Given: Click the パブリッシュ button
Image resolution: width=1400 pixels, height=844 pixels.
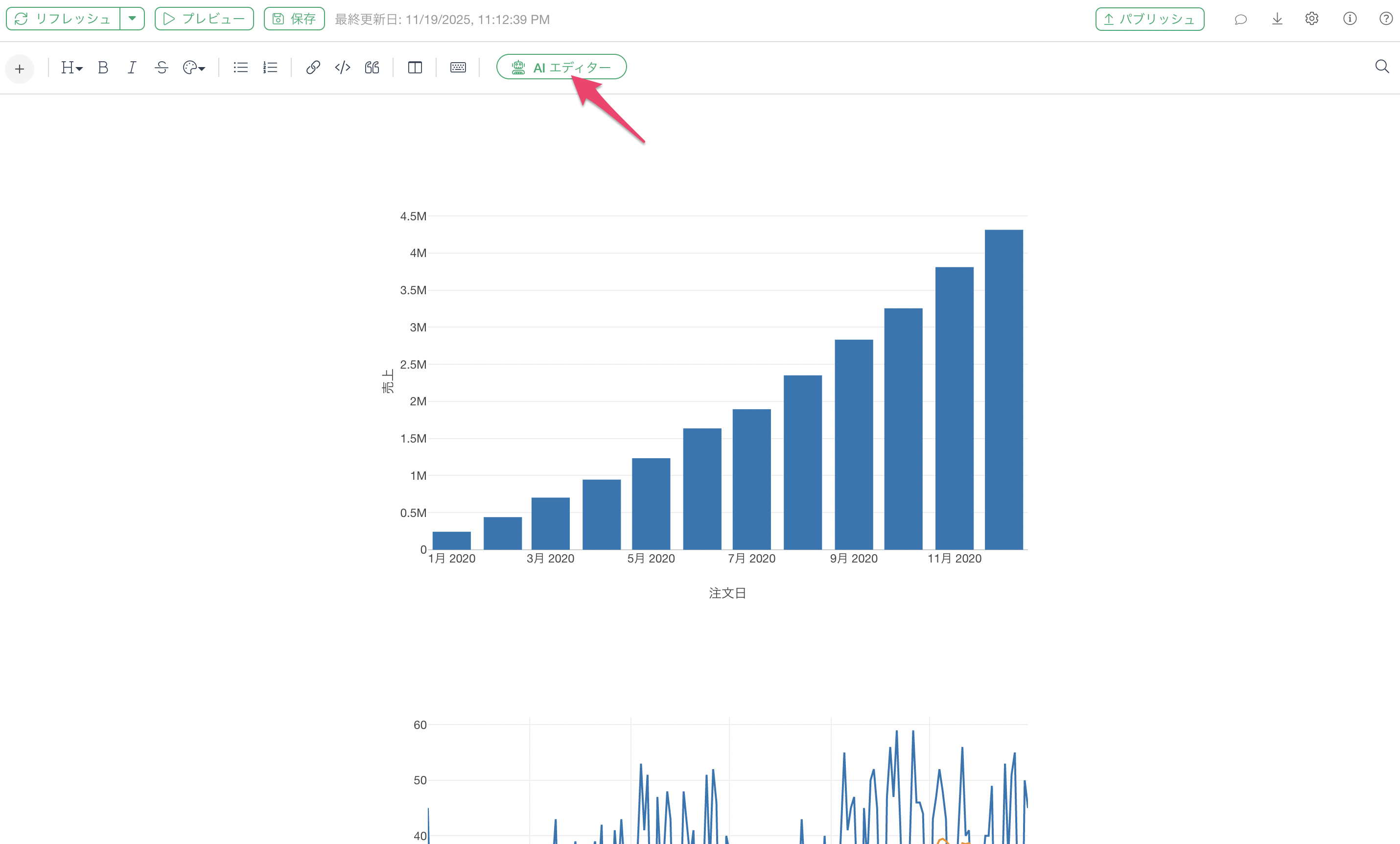Looking at the screenshot, I should pos(1149,19).
